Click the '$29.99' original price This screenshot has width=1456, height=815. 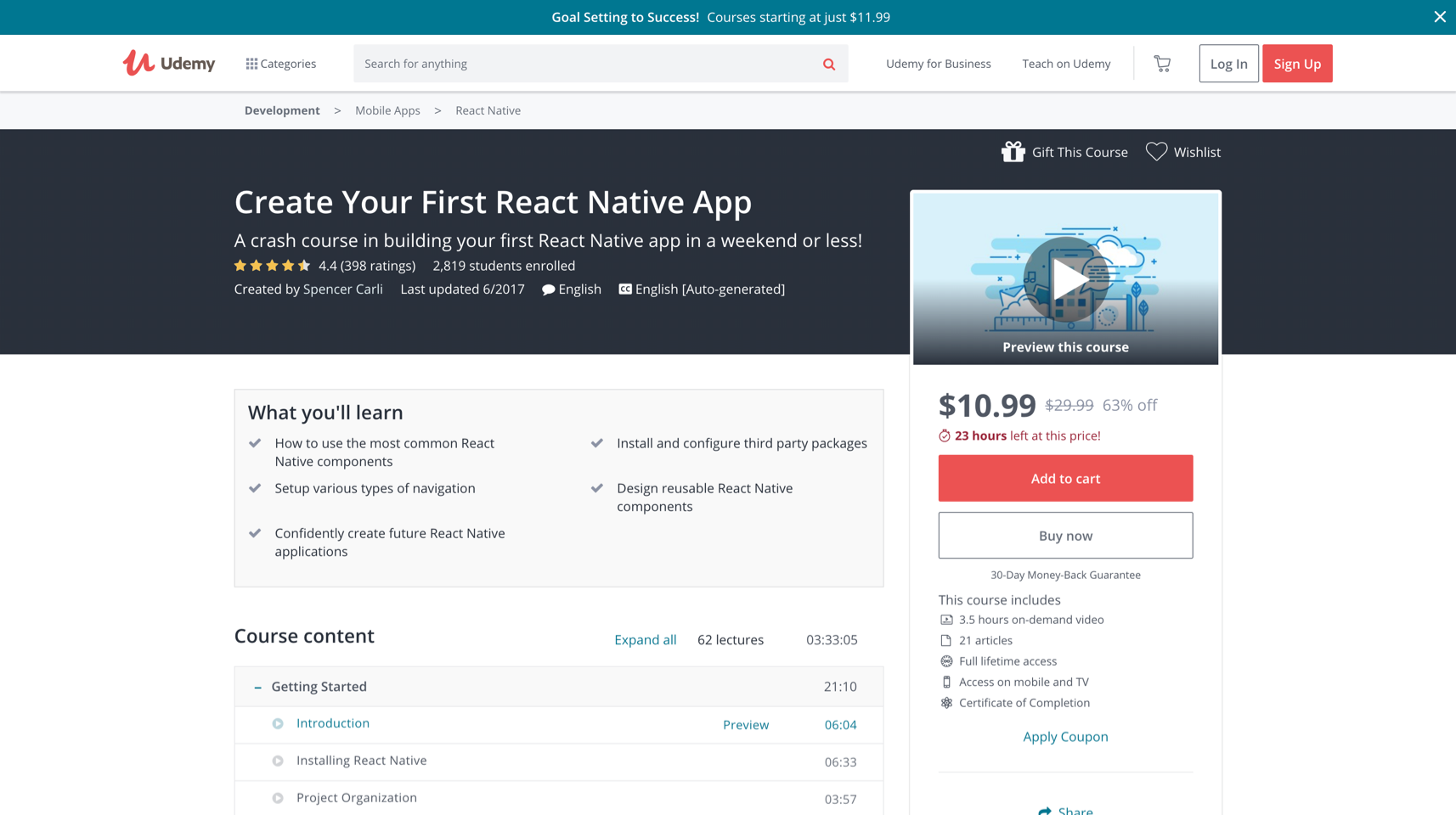pyautogui.click(x=1069, y=406)
